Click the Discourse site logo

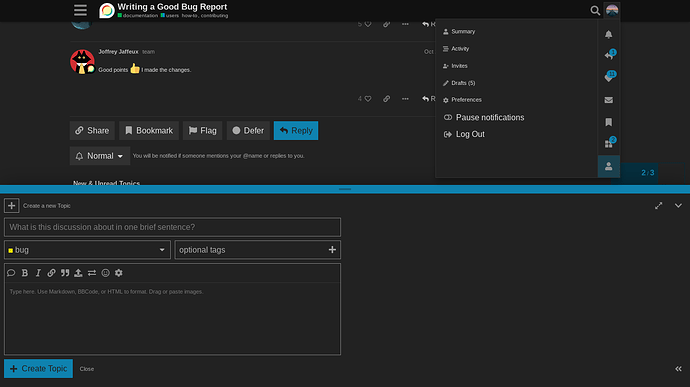coord(106,10)
